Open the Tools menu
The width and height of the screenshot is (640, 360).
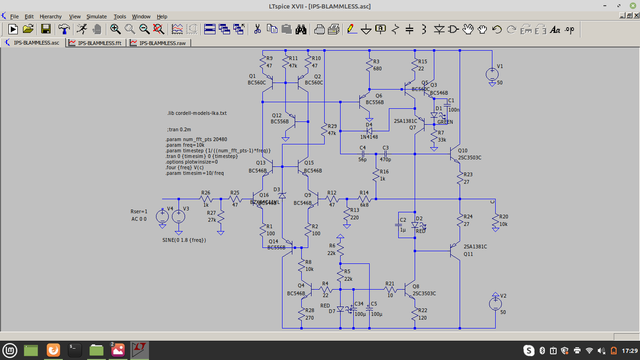[x=120, y=16]
